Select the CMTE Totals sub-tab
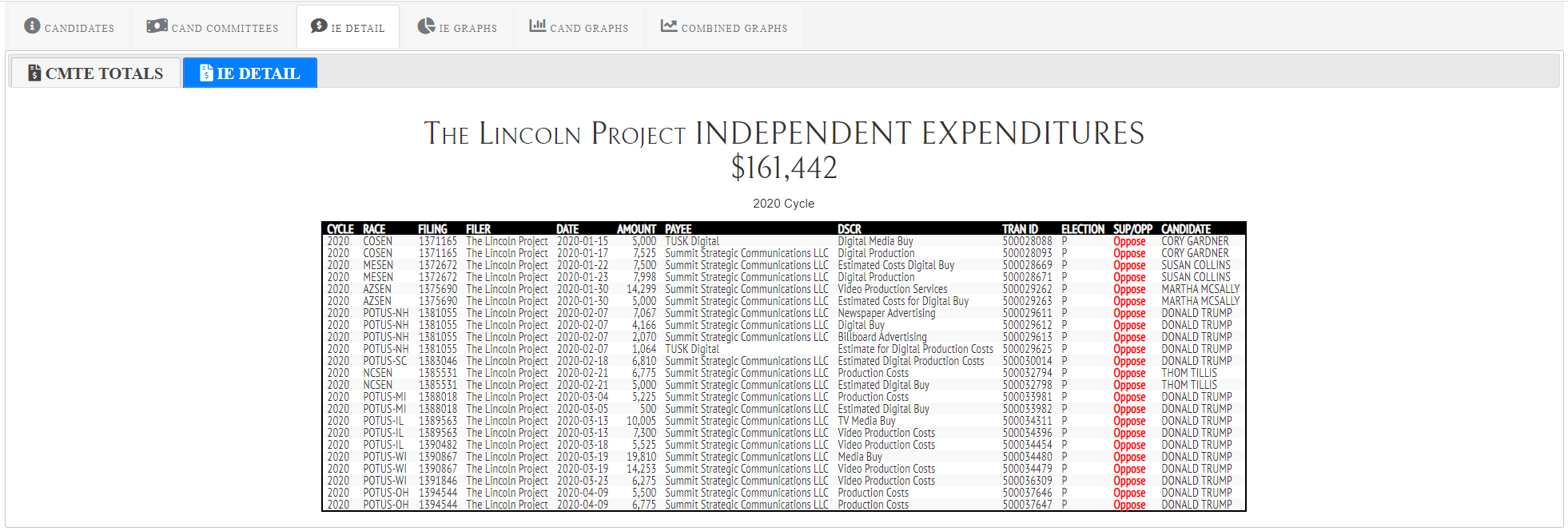The image size is (1568, 531). pos(95,73)
